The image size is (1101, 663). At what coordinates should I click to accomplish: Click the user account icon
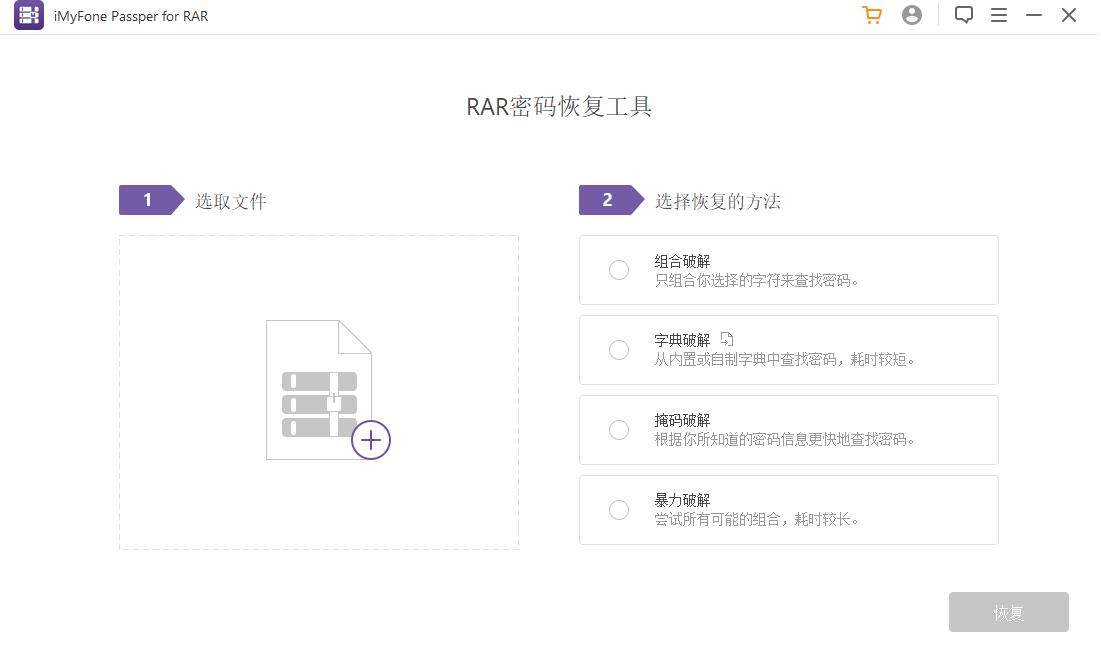[x=911, y=15]
